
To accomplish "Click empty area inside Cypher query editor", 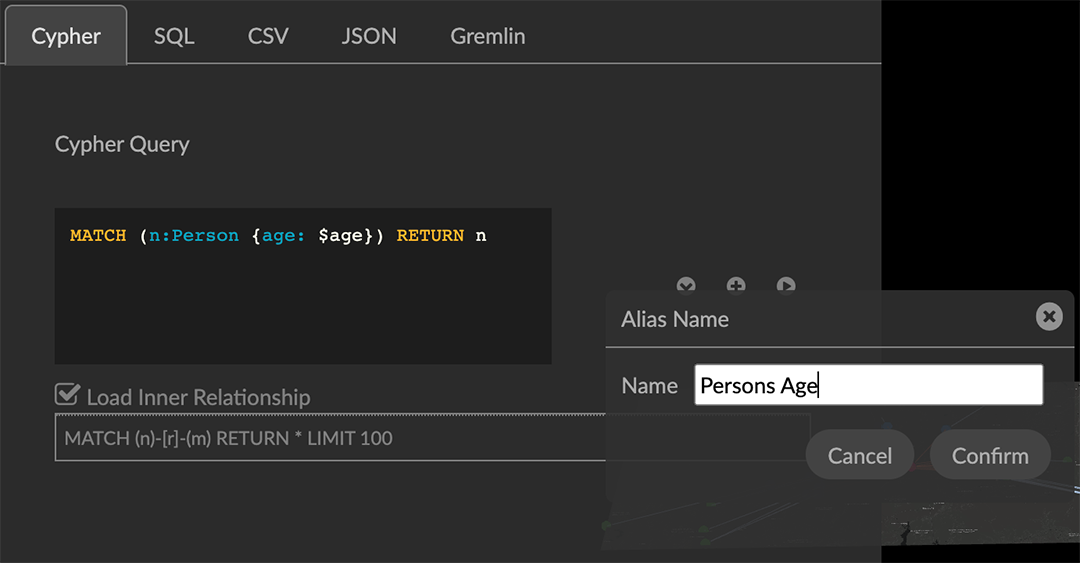I will pos(300,310).
